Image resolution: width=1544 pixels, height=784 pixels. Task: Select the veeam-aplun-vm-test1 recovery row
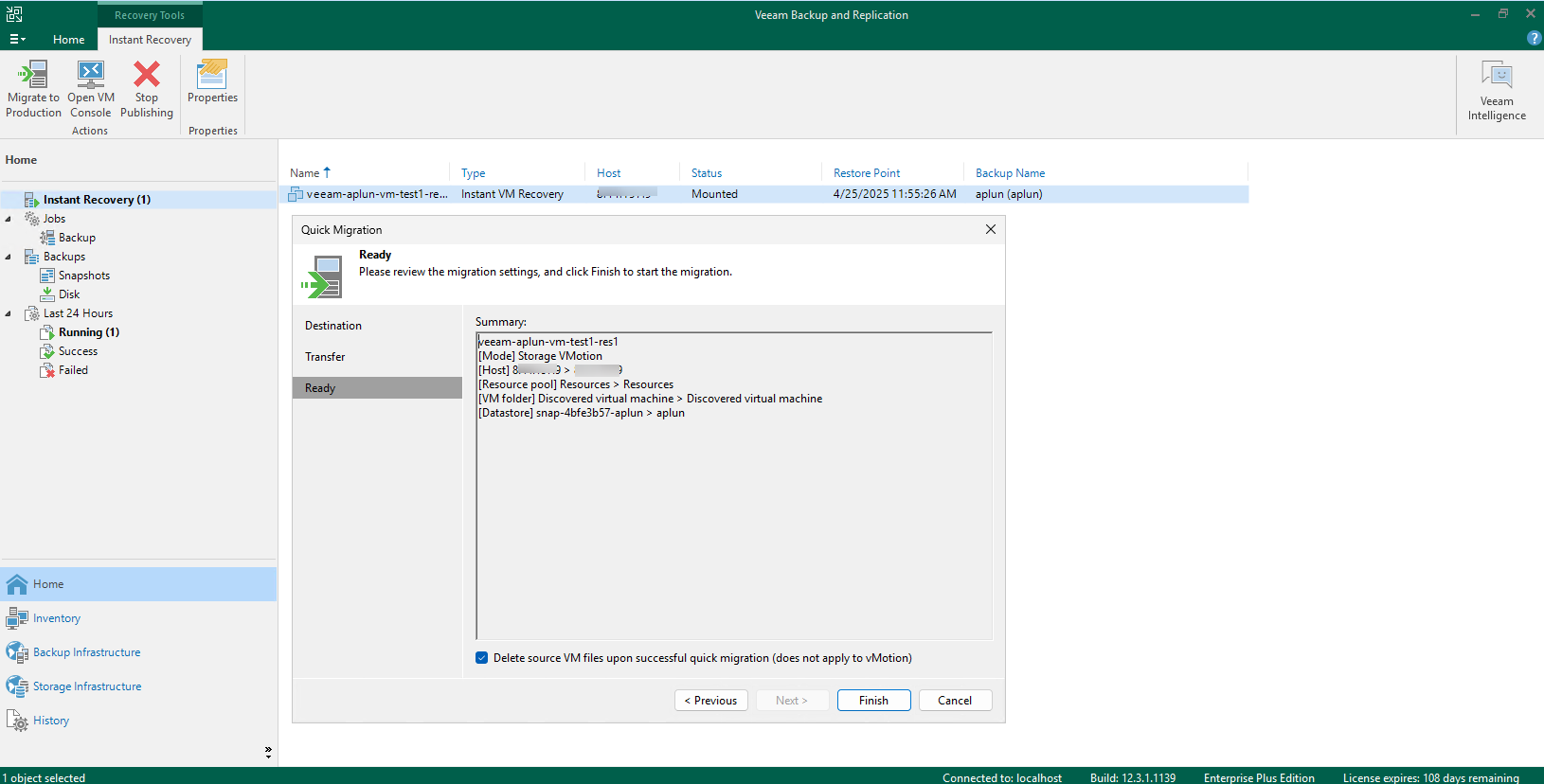click(768, 194)
